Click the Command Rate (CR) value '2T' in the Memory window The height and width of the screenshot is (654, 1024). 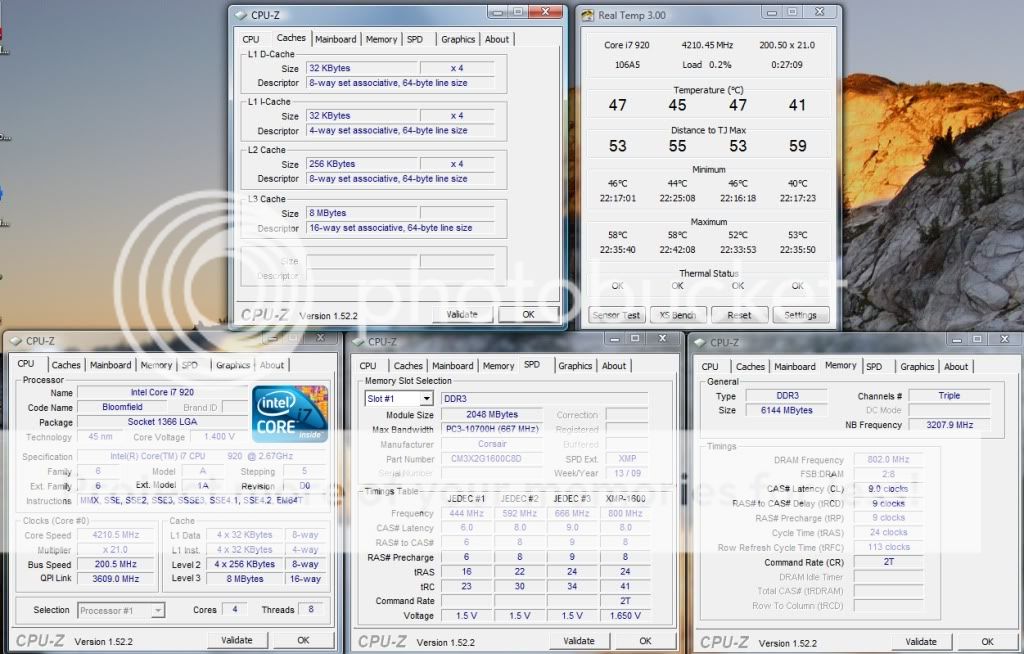point(888,562)
